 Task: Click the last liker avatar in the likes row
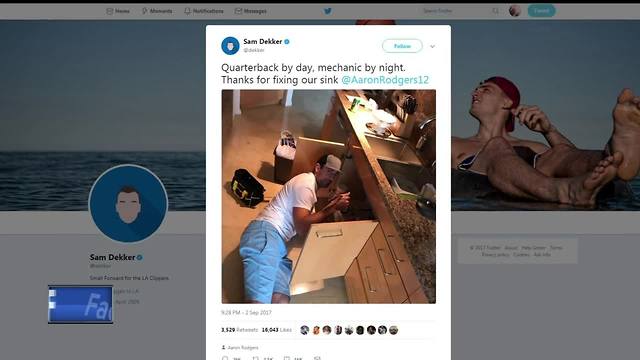pyautogui.click(x=393, y=330)
